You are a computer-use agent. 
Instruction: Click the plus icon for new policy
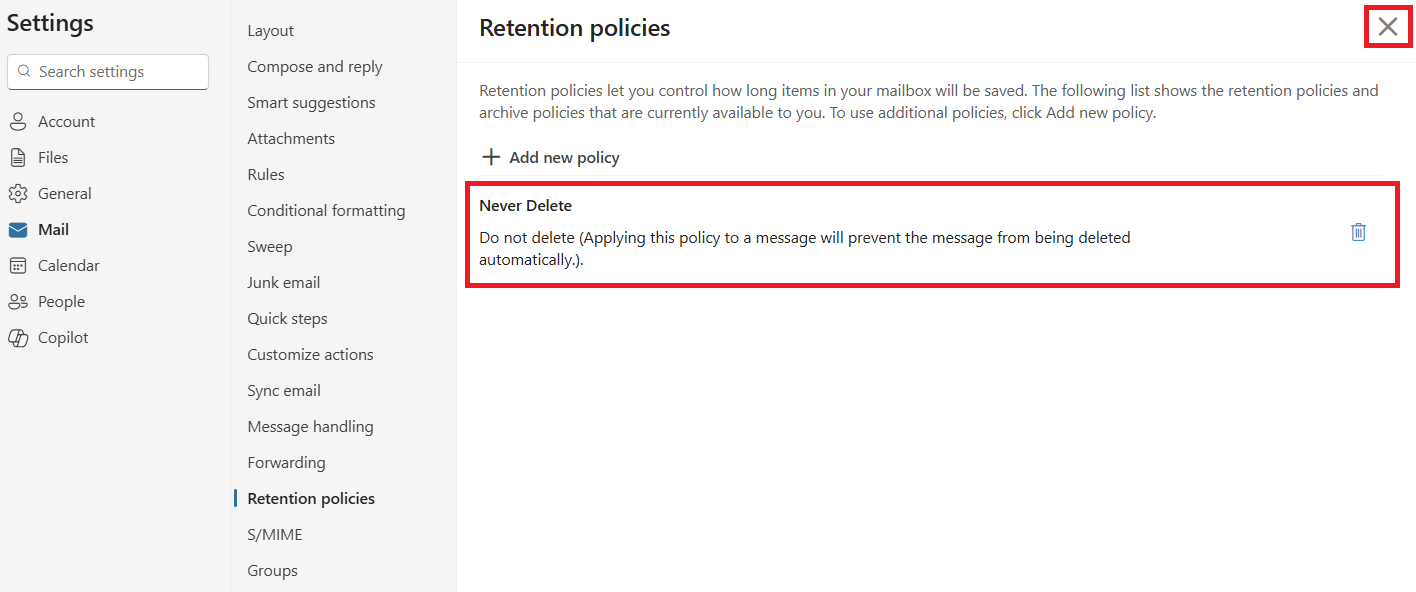tap(491, 157)
